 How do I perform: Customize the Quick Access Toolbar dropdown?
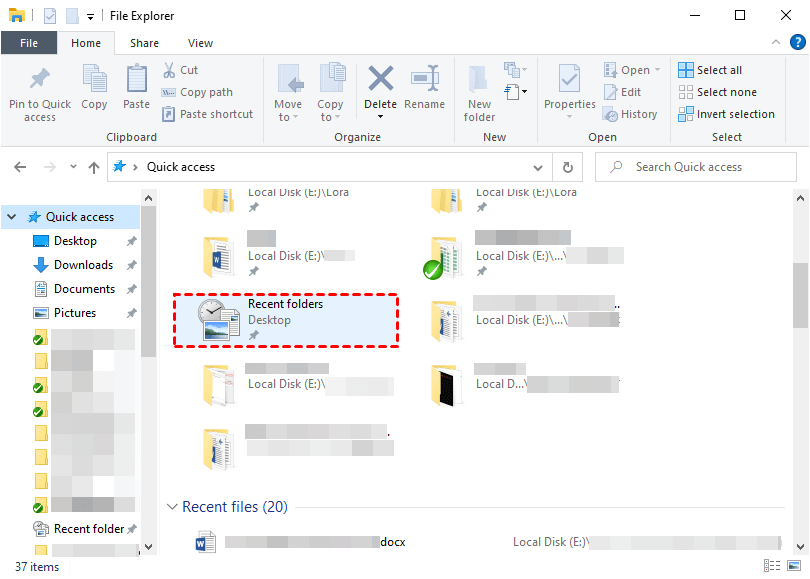90,17
